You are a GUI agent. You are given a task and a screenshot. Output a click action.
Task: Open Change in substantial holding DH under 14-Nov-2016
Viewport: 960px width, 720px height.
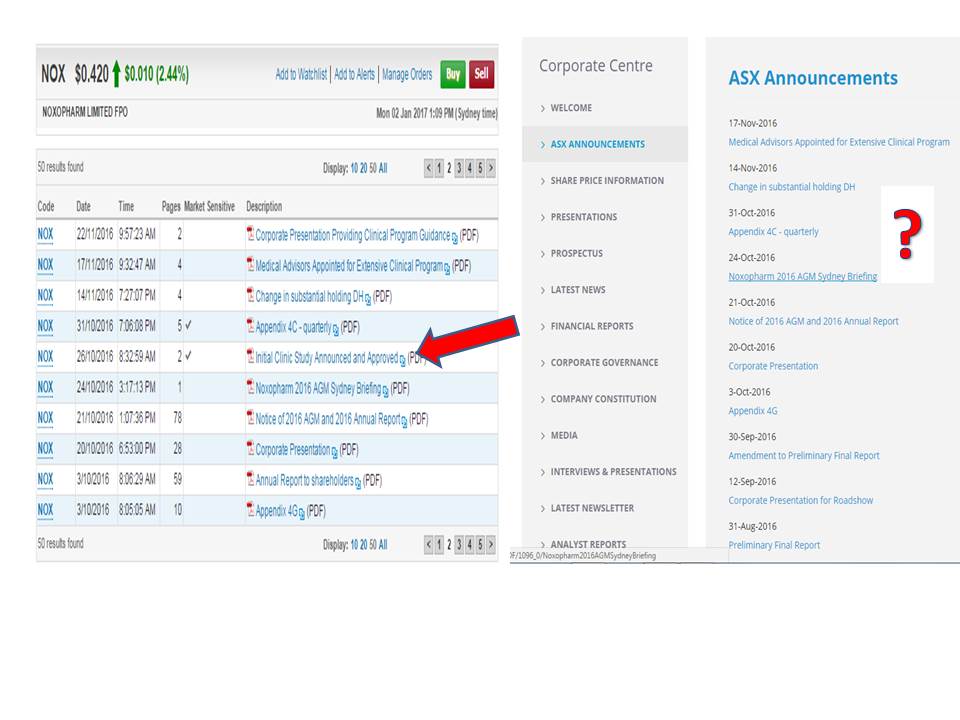point(792,187)
